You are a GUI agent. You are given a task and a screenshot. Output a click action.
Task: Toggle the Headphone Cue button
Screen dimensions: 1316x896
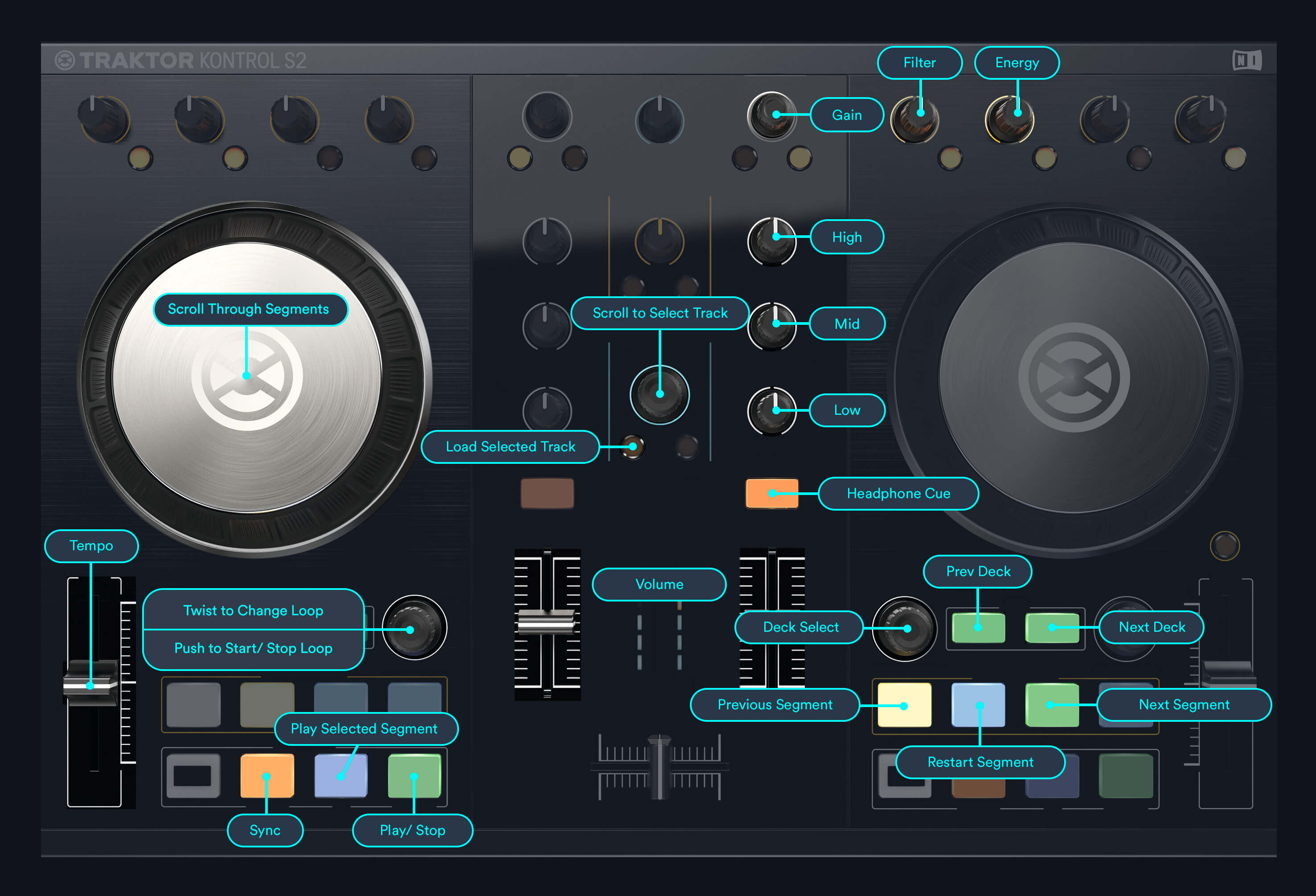click(772, 494)
